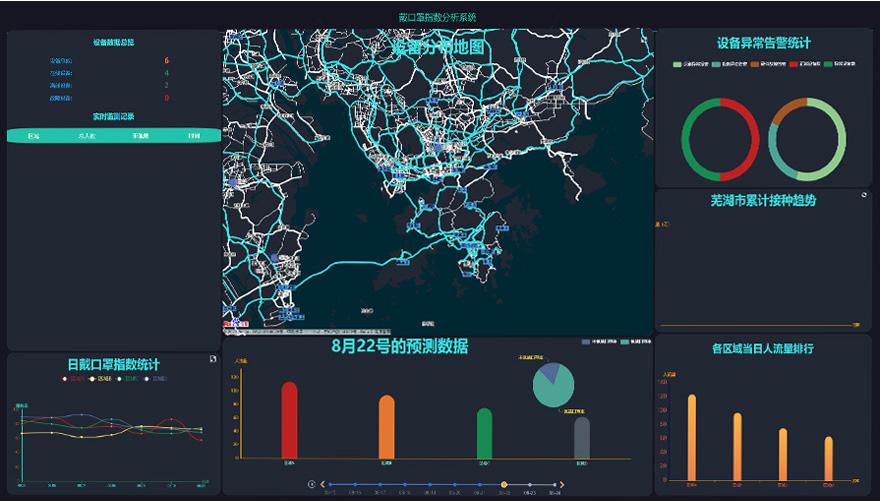Toggle red 区域A series in line chart legend
This screenshot has height=501, width=880.
click(x=66, y=379)
